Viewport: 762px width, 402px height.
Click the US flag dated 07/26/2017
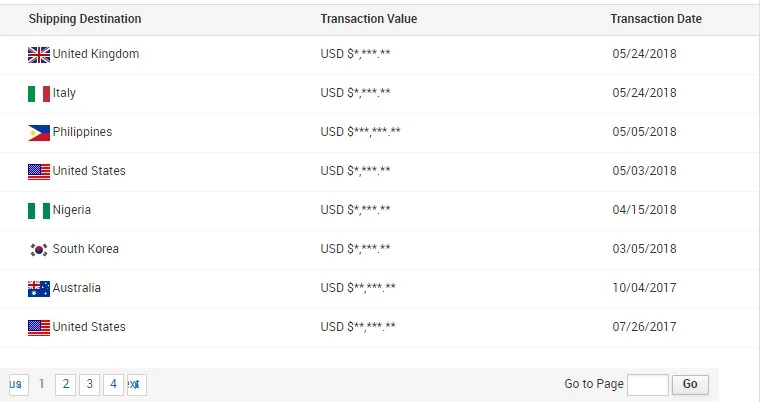point(39,327)
